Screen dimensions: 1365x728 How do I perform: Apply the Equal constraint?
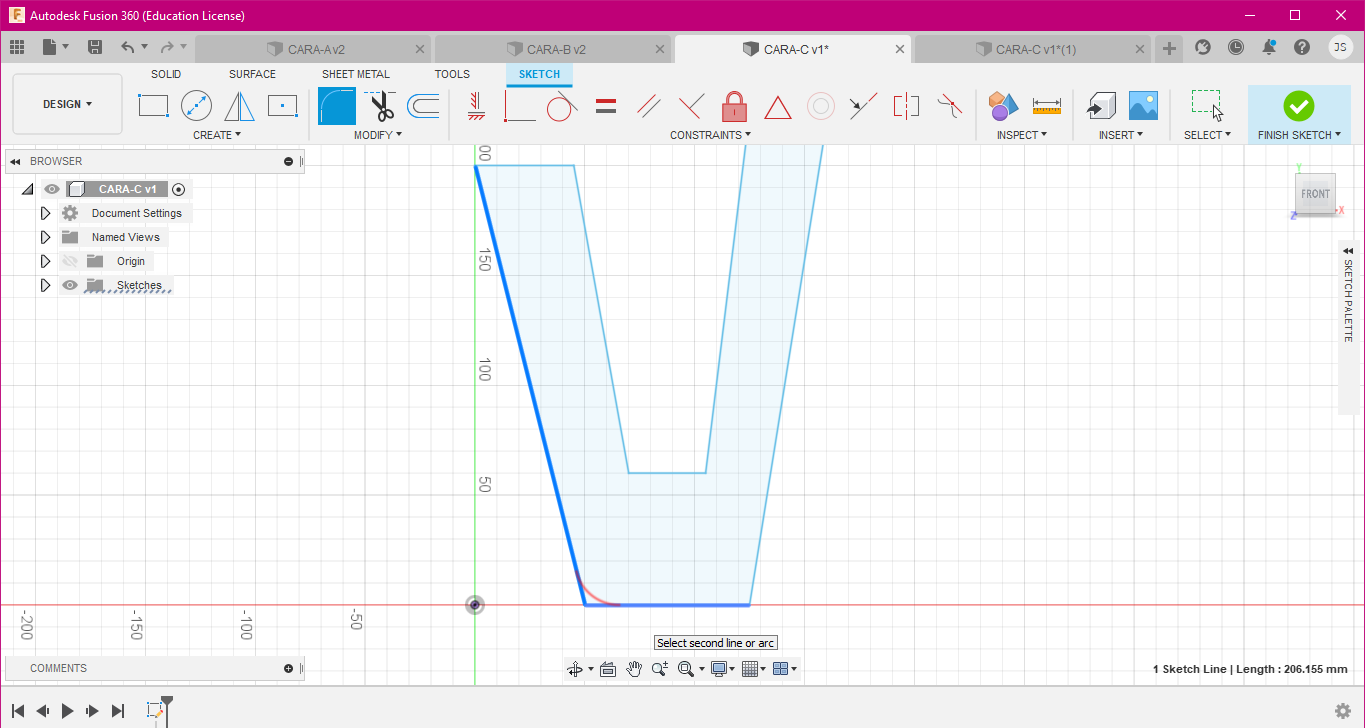[605, 105]
